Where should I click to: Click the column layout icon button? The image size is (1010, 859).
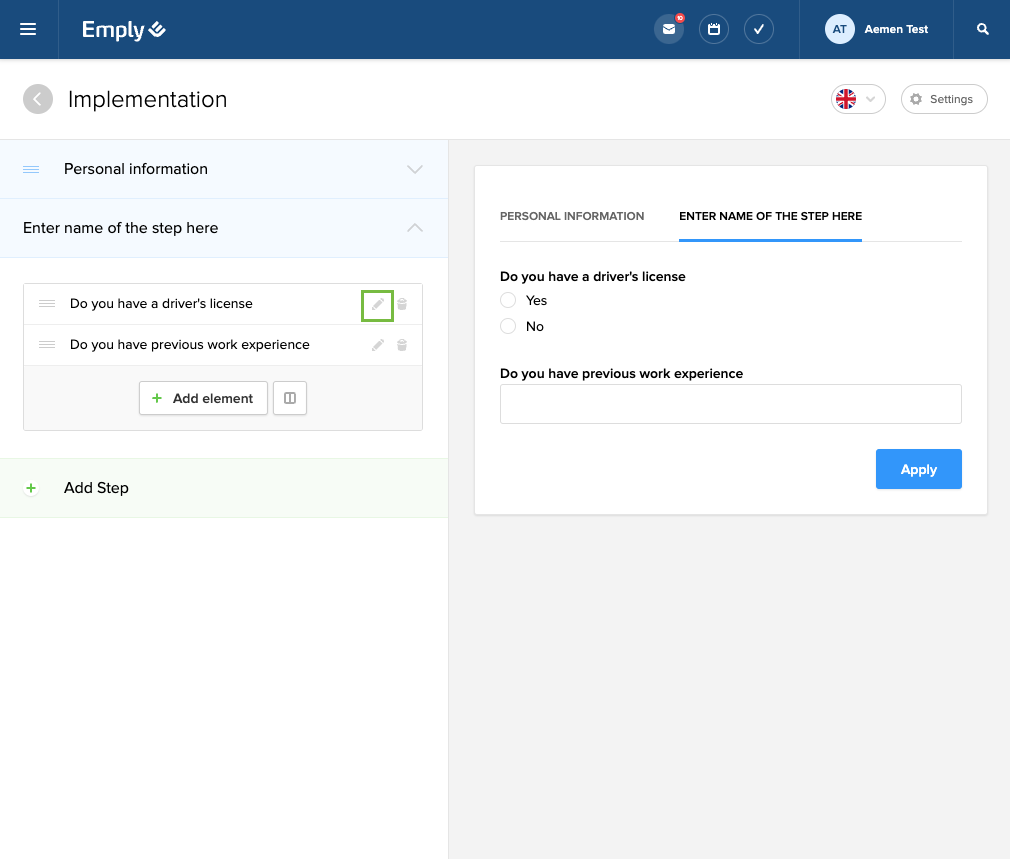290,398
